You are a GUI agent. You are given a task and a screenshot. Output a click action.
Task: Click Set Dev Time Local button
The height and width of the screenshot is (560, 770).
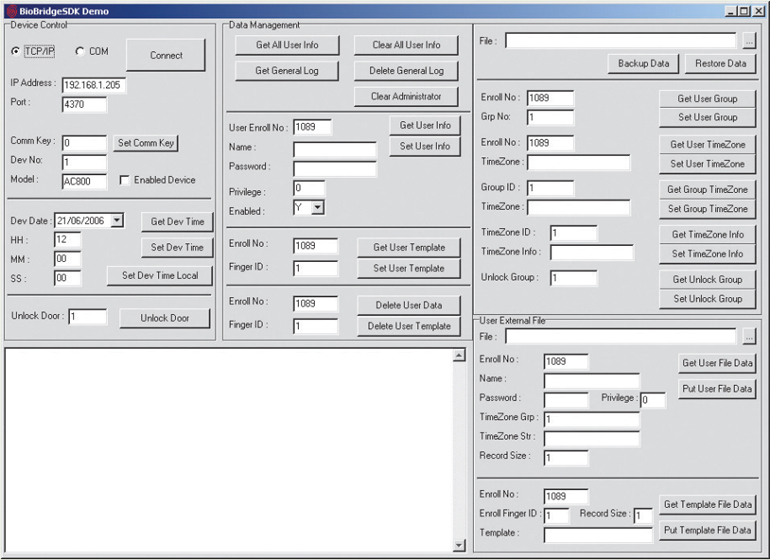click(x=160, y=276)
